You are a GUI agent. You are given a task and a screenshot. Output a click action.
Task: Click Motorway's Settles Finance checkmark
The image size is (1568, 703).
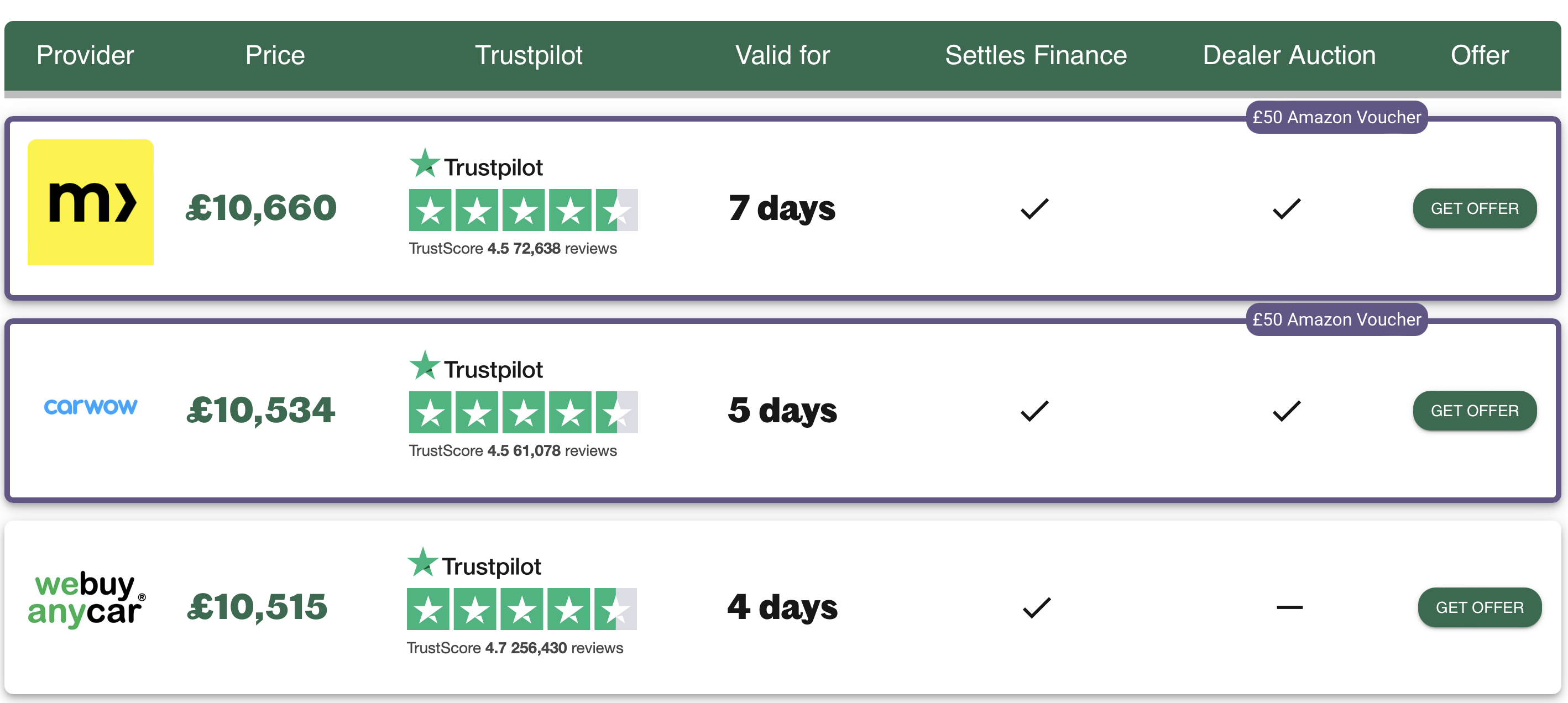(1034, 209)
